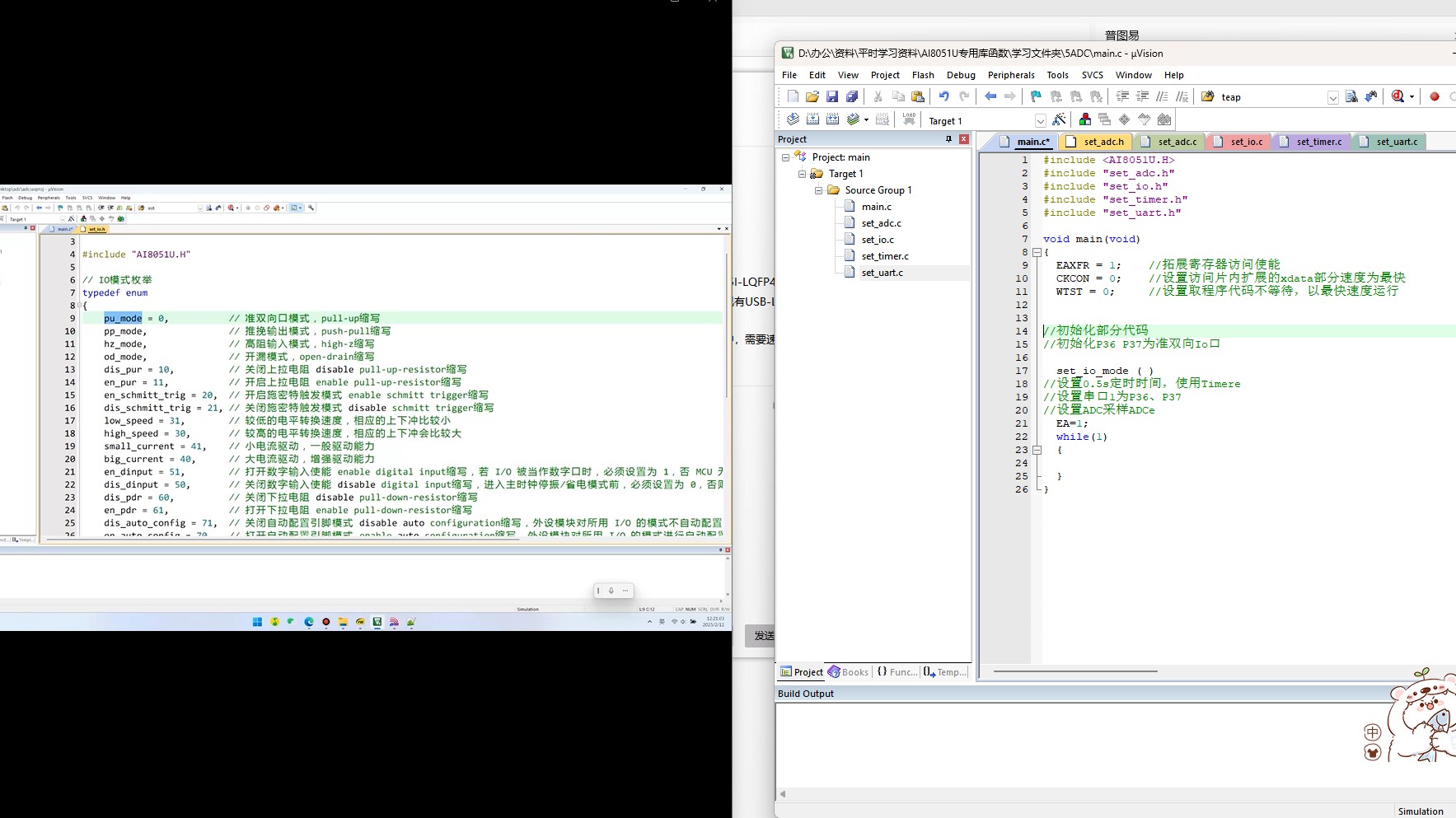Click the horizontal scrollbar of main.c editor
The width and height of the screenshot is (1456, 818).
(1075, 671)
